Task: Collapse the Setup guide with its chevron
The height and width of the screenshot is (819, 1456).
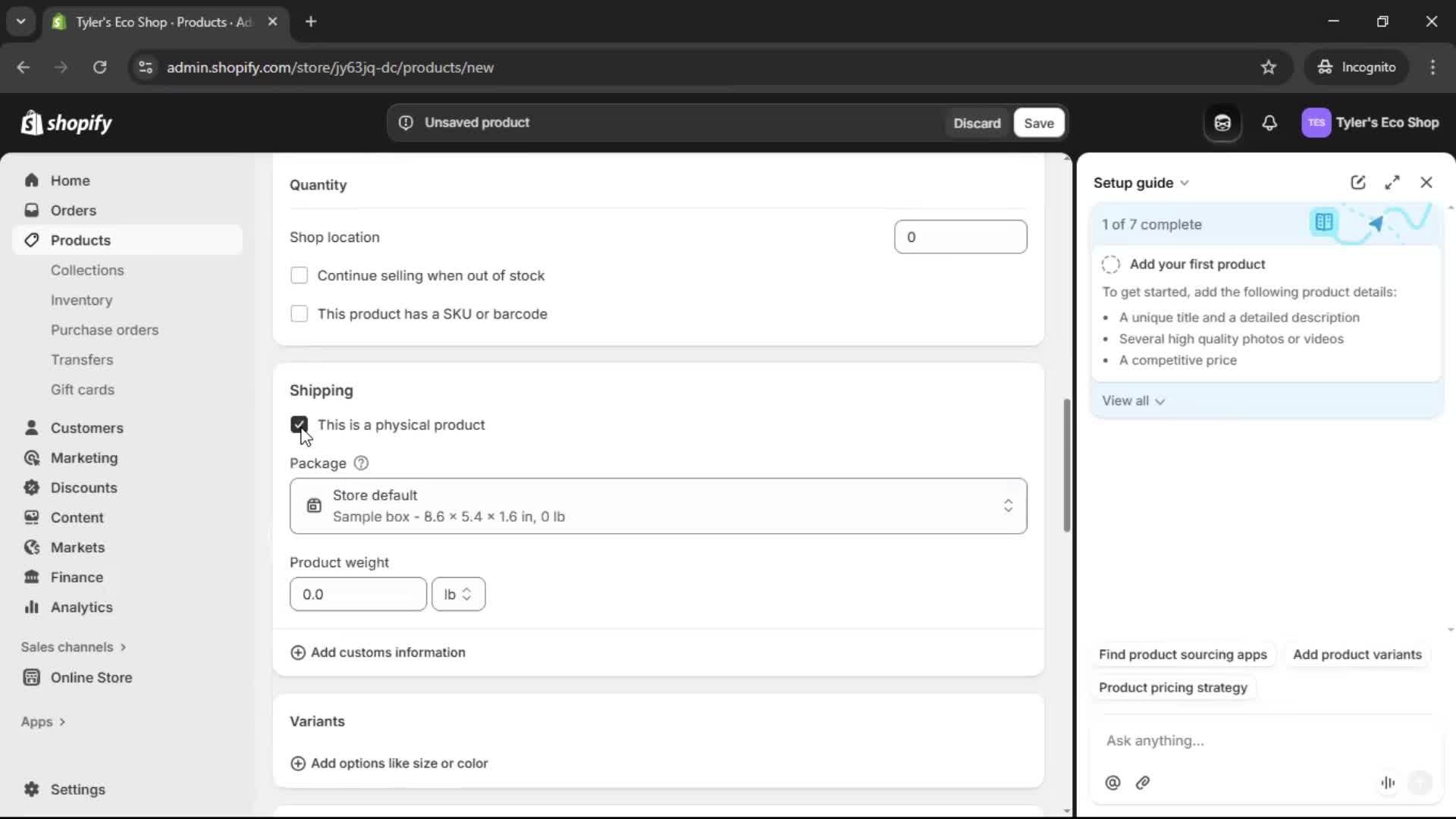Action: [1186, 182]
